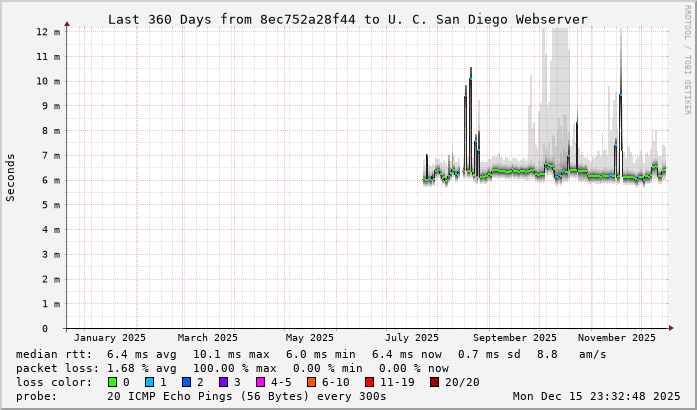Select the red 11-19 loss swatch
Screen dimensions: 697x410
point(370,381)
